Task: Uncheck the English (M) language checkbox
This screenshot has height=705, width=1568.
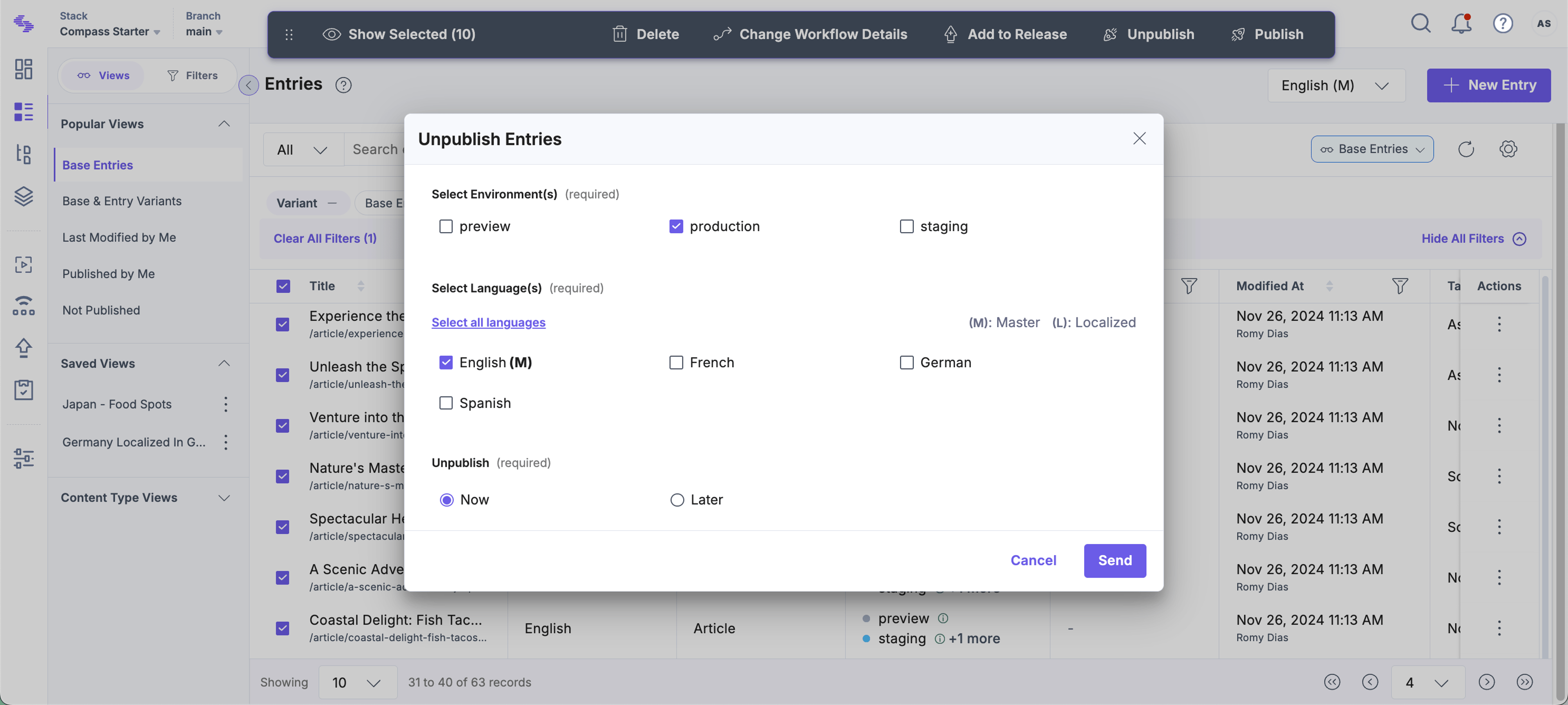Action: pos(445,362)
